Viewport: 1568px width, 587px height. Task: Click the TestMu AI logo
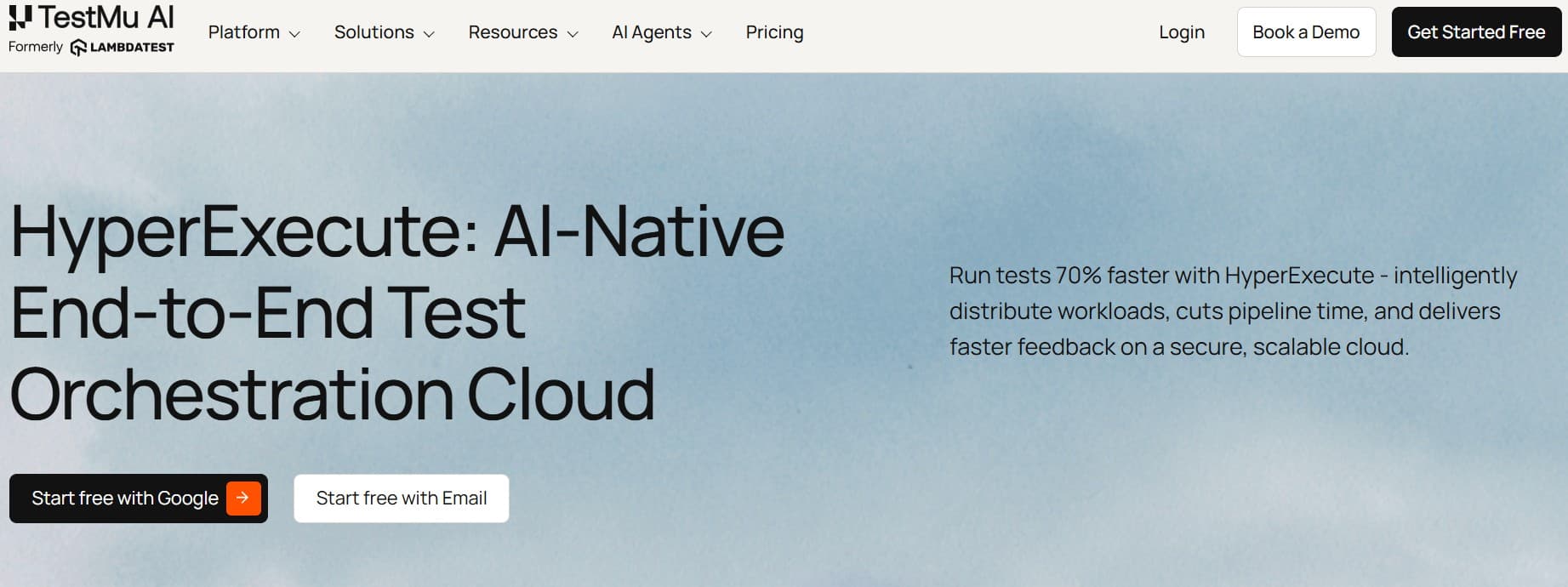[91, 17]
